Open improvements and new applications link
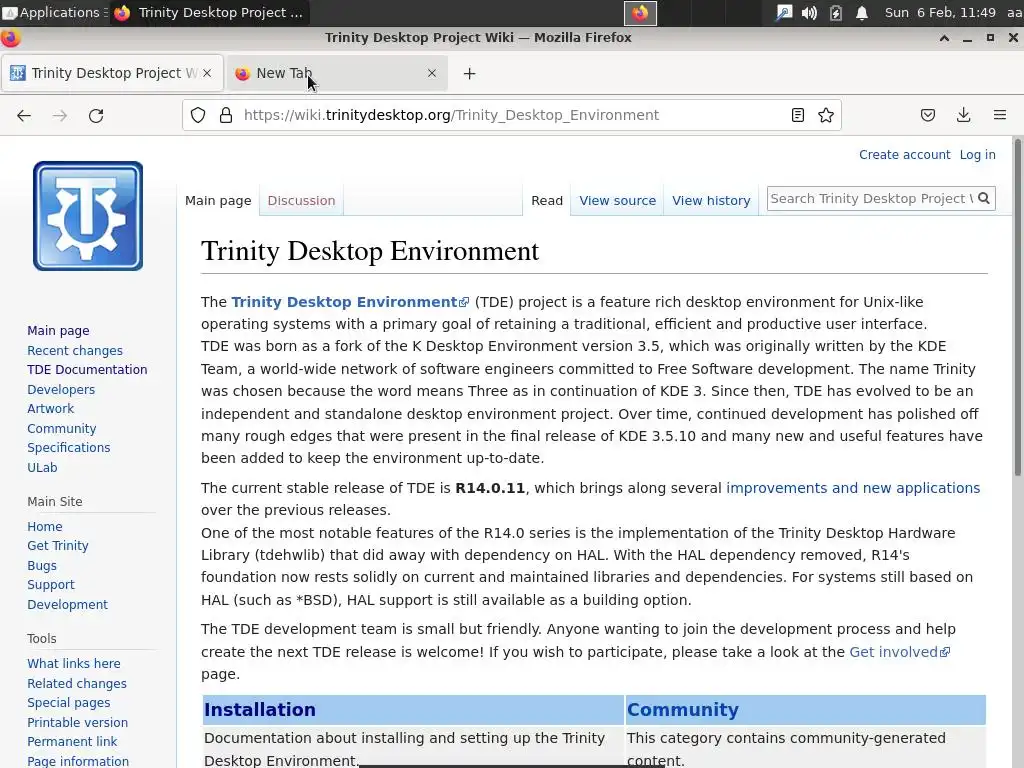Viewport: 1024px width, 768px height. click(853, 488)
